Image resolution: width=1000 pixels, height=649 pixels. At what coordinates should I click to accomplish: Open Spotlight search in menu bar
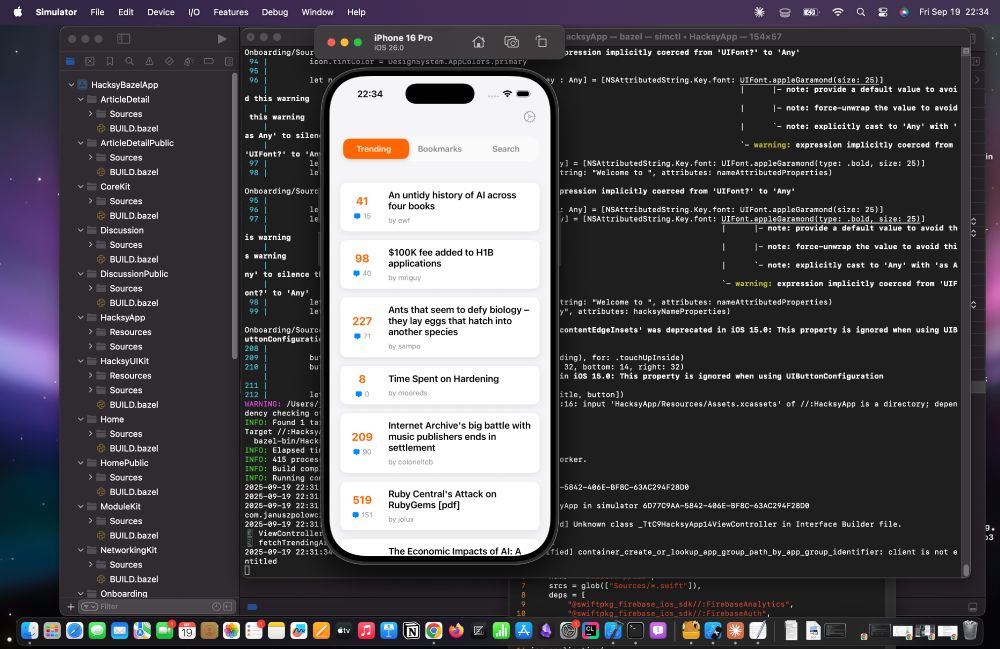861,12
